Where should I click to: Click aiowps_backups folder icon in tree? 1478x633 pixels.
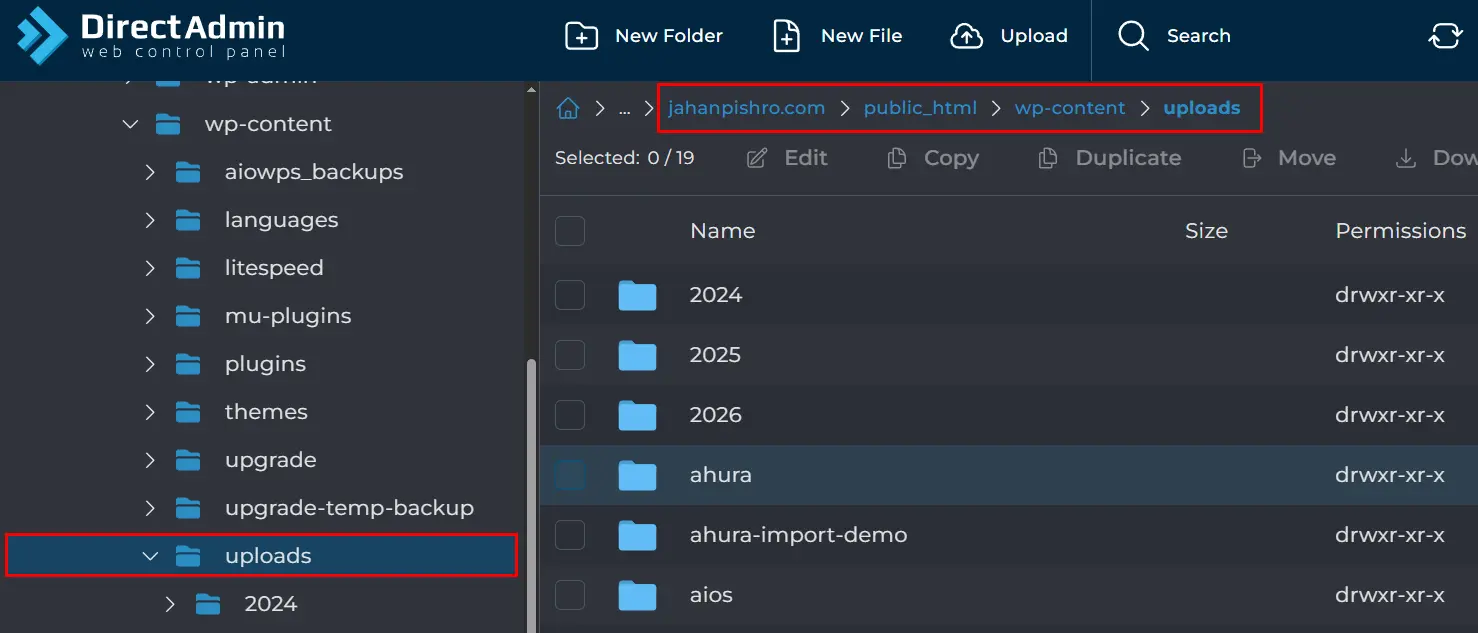[x=188, y=172]
